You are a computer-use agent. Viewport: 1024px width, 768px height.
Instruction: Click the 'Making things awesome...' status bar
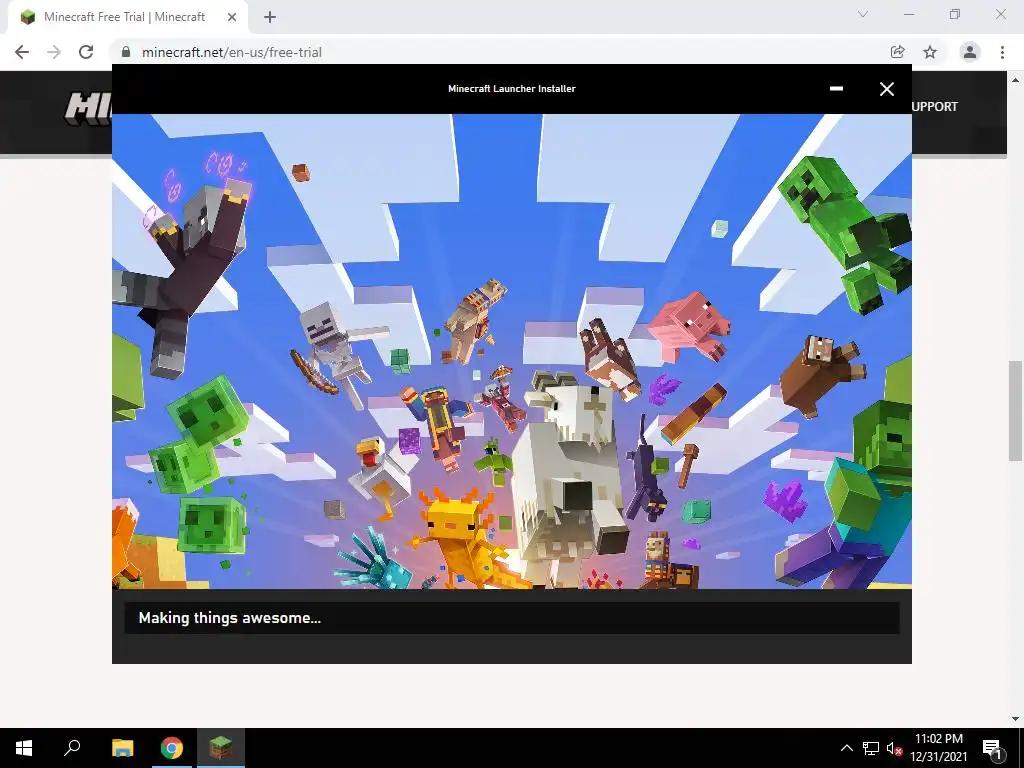[x=512, y=618]
